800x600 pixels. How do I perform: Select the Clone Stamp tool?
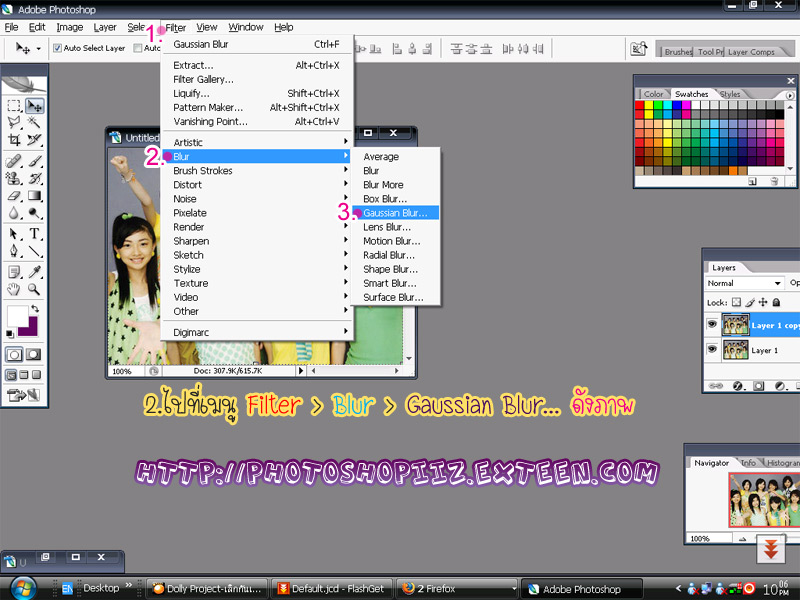(14, 178)
